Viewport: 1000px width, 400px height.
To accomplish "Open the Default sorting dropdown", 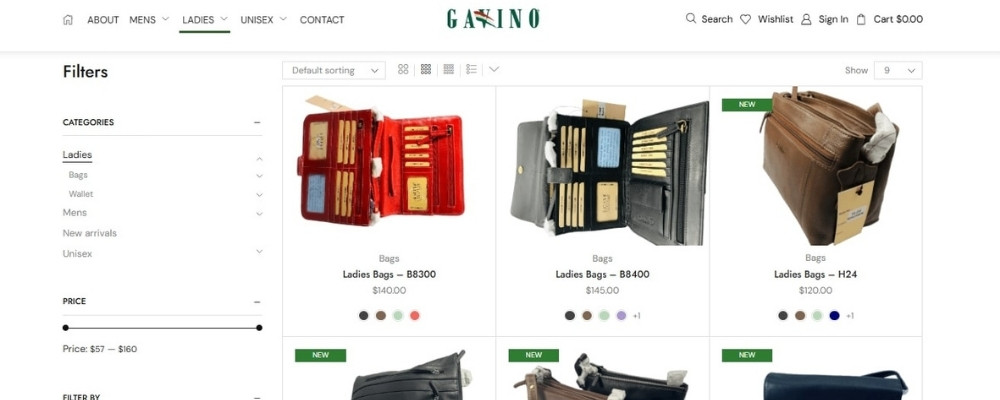I will (334, 70).
